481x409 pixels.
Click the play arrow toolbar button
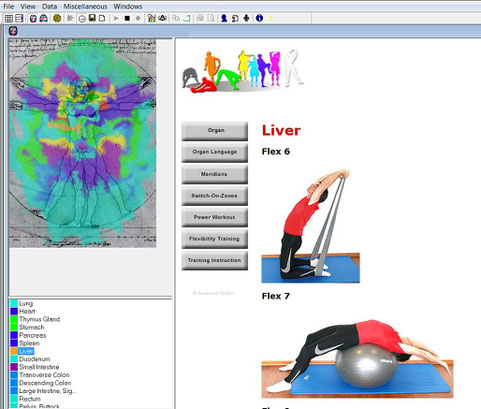point(116,18)
